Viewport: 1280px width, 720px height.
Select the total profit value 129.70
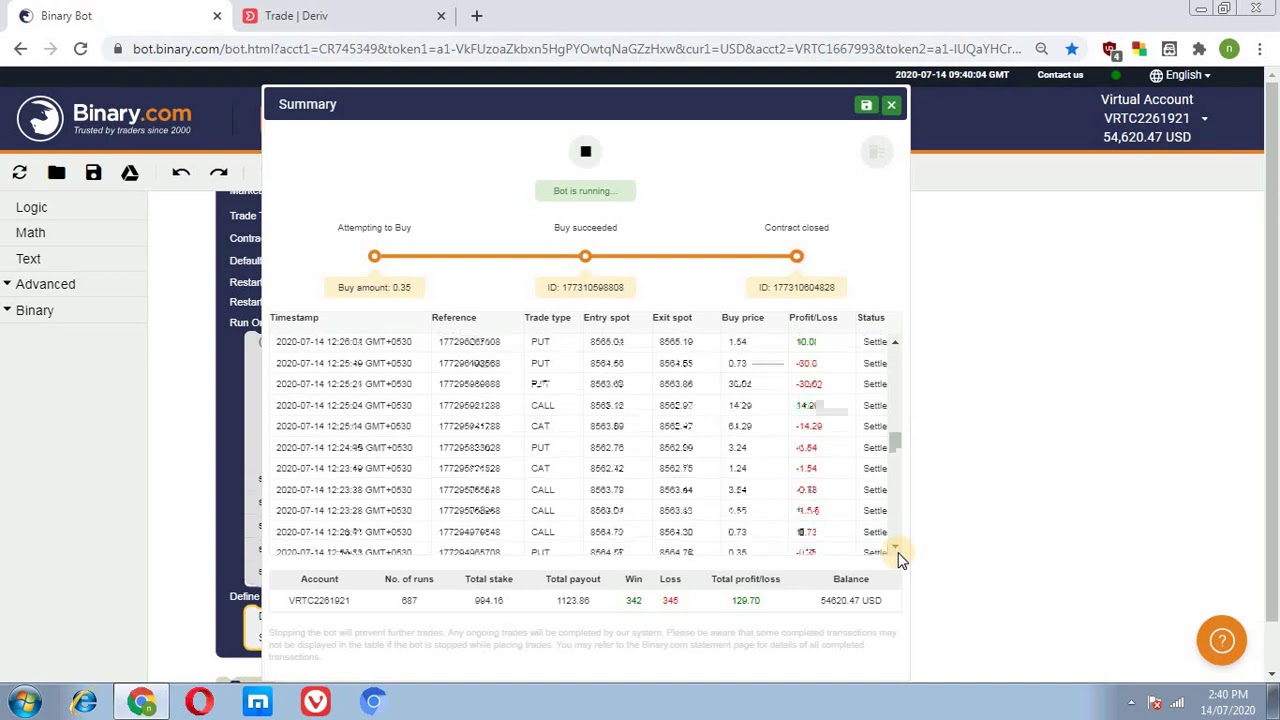tap(746, 601)
